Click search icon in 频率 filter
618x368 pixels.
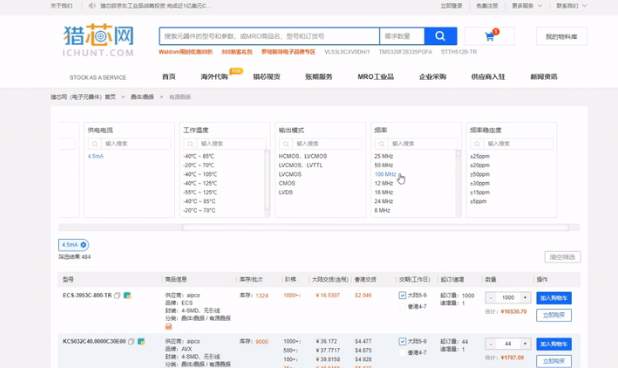(x=381, y=143)
